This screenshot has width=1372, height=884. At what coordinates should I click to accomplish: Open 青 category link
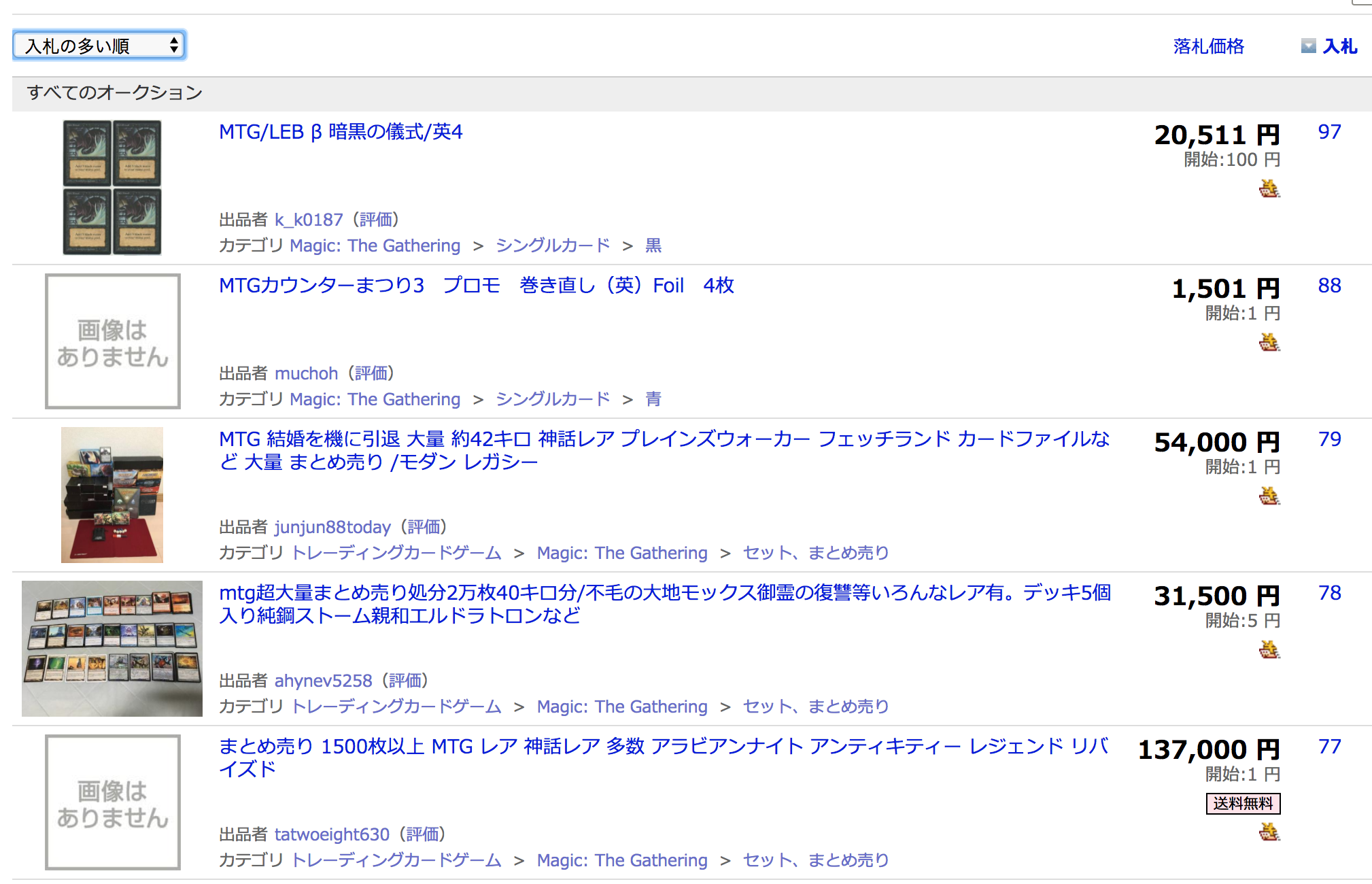coord(653,399)
